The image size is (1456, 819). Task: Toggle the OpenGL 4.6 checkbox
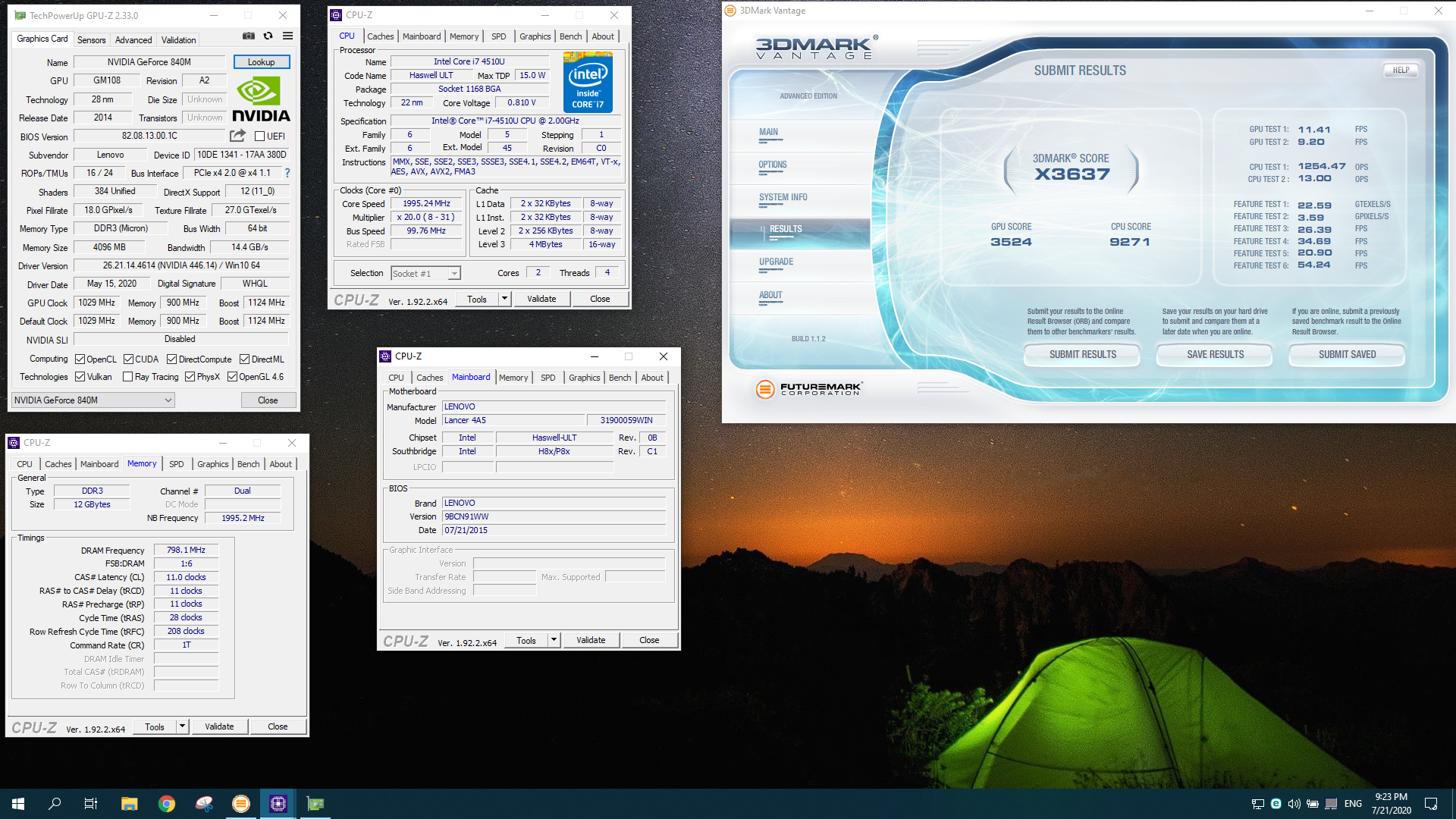click(x=233, y=377)
